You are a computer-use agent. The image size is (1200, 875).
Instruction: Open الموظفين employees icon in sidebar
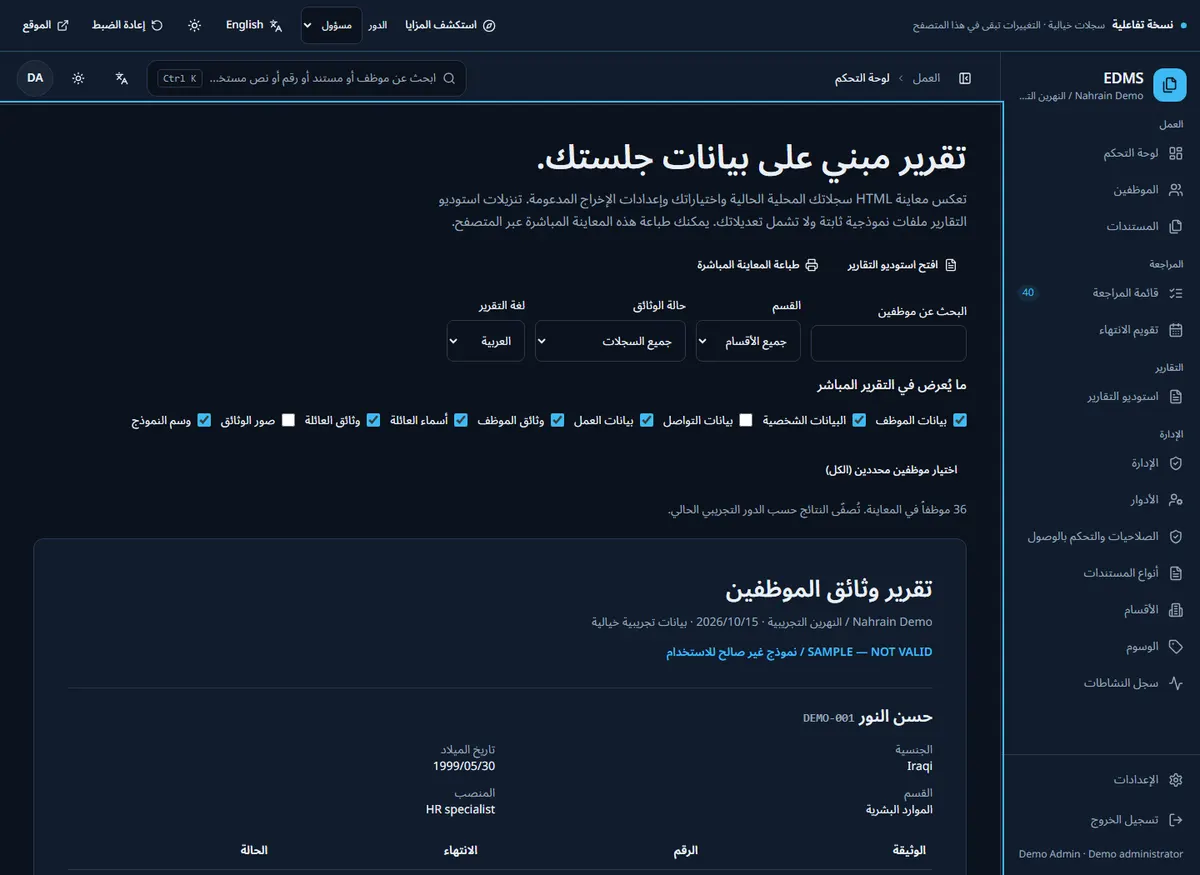tap(1176, 190)
